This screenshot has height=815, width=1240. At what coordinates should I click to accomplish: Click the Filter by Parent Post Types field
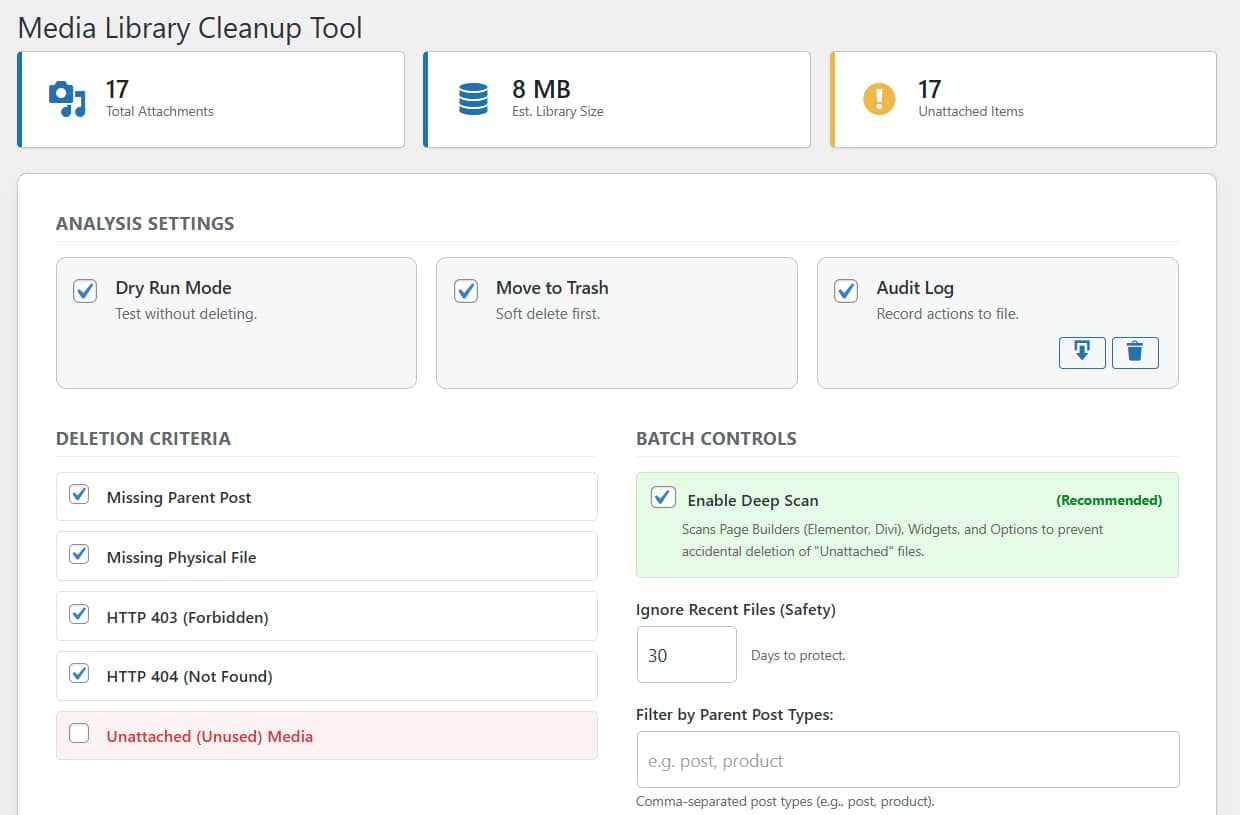(907, 759)
